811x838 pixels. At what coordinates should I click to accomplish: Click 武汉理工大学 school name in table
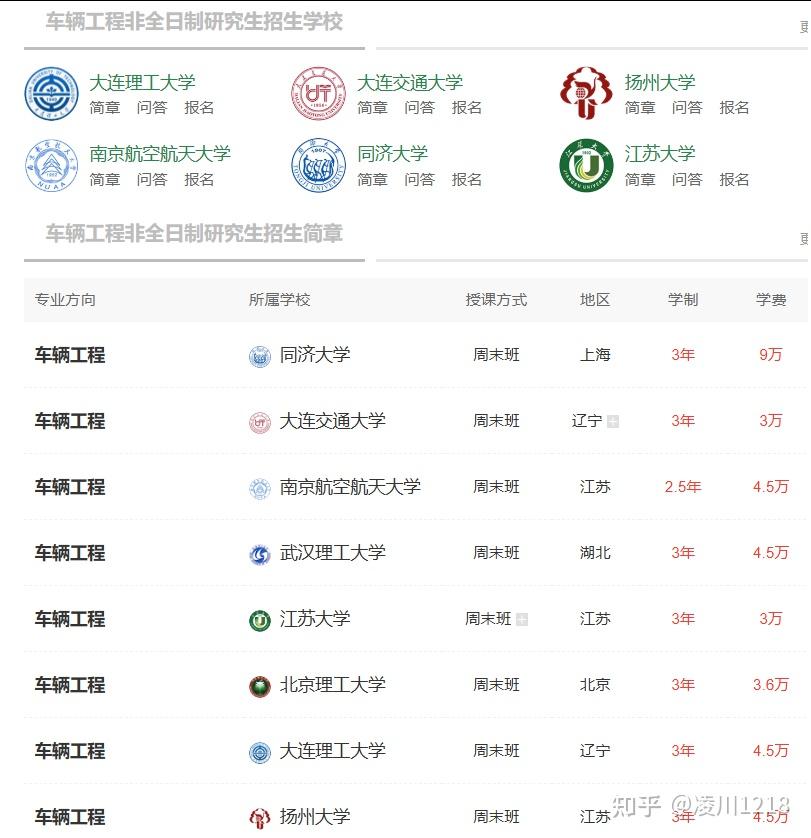(x=333, y=553)
